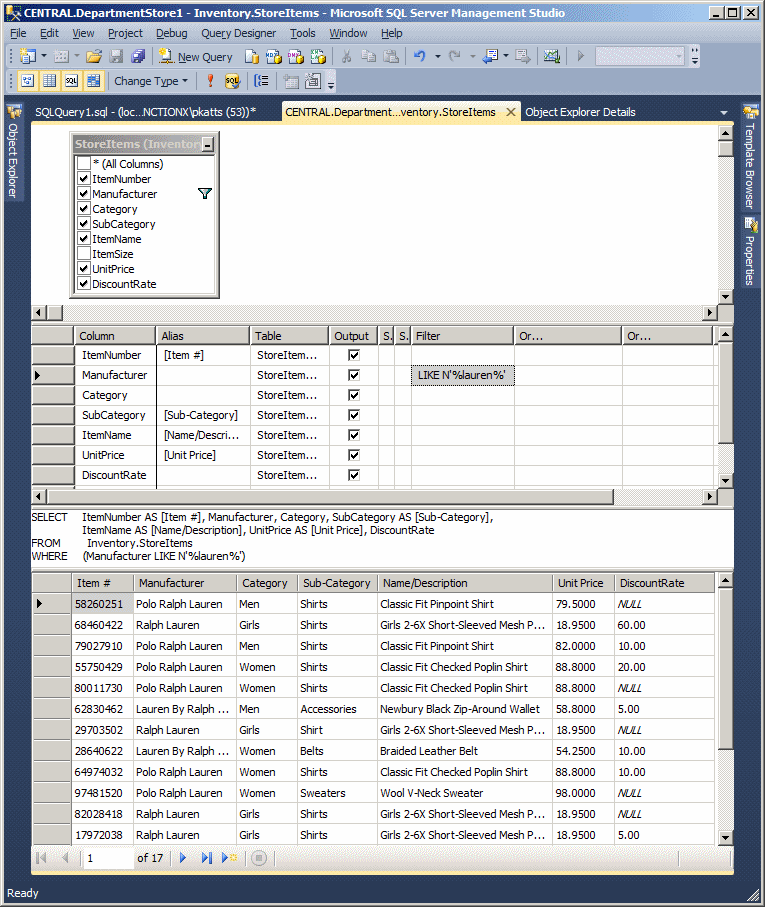Click the Navigate Backward icon
Viewport: 765px width, 907px height.
click(x=490, y=56)
